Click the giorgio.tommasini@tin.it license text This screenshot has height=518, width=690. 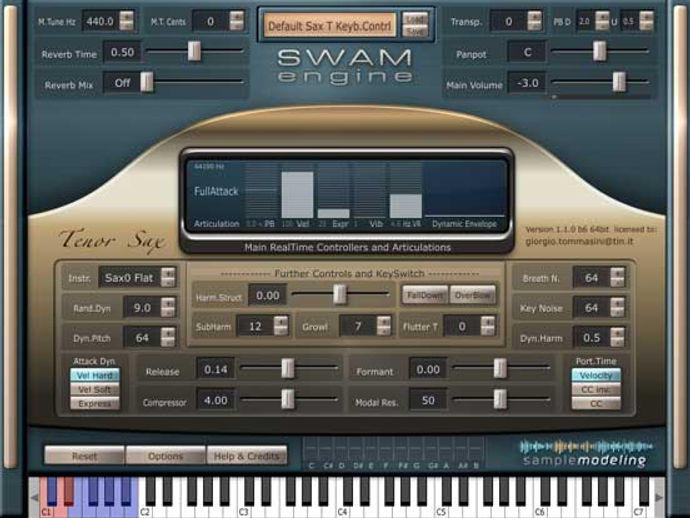(579, 241)
